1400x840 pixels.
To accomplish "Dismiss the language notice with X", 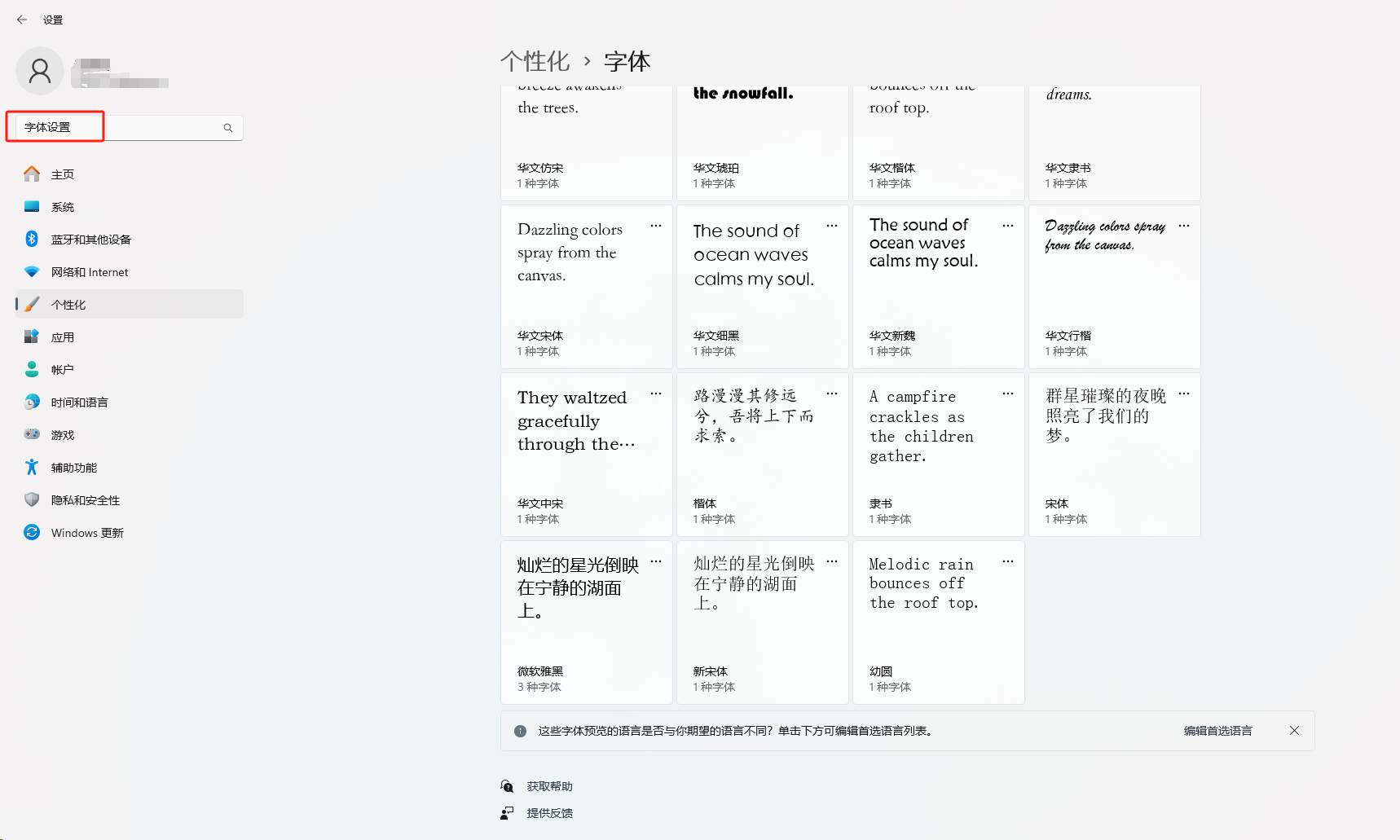I will (x=1294, y=731).
